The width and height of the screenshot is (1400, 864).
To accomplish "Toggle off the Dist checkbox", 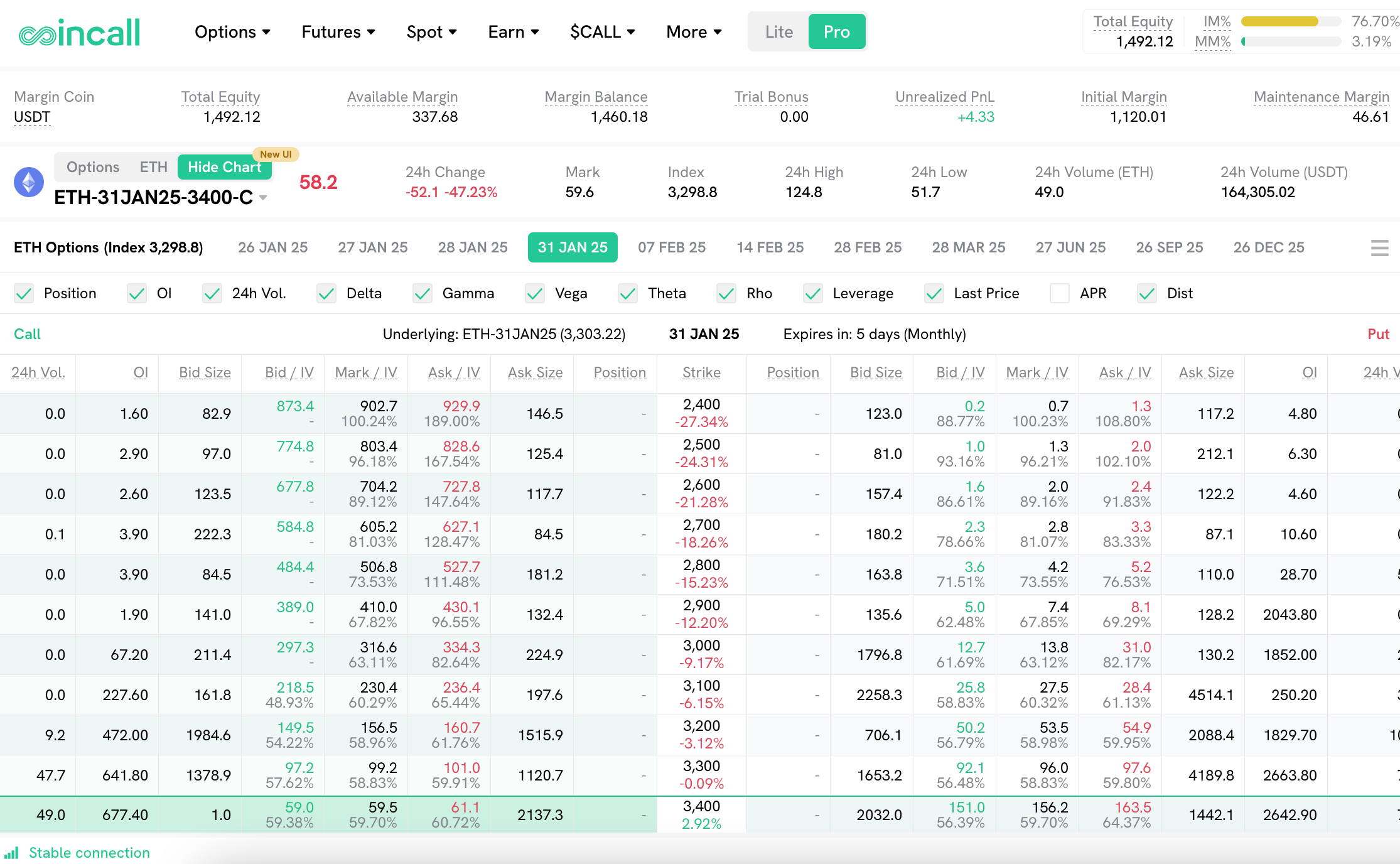I will (1146, 293).
